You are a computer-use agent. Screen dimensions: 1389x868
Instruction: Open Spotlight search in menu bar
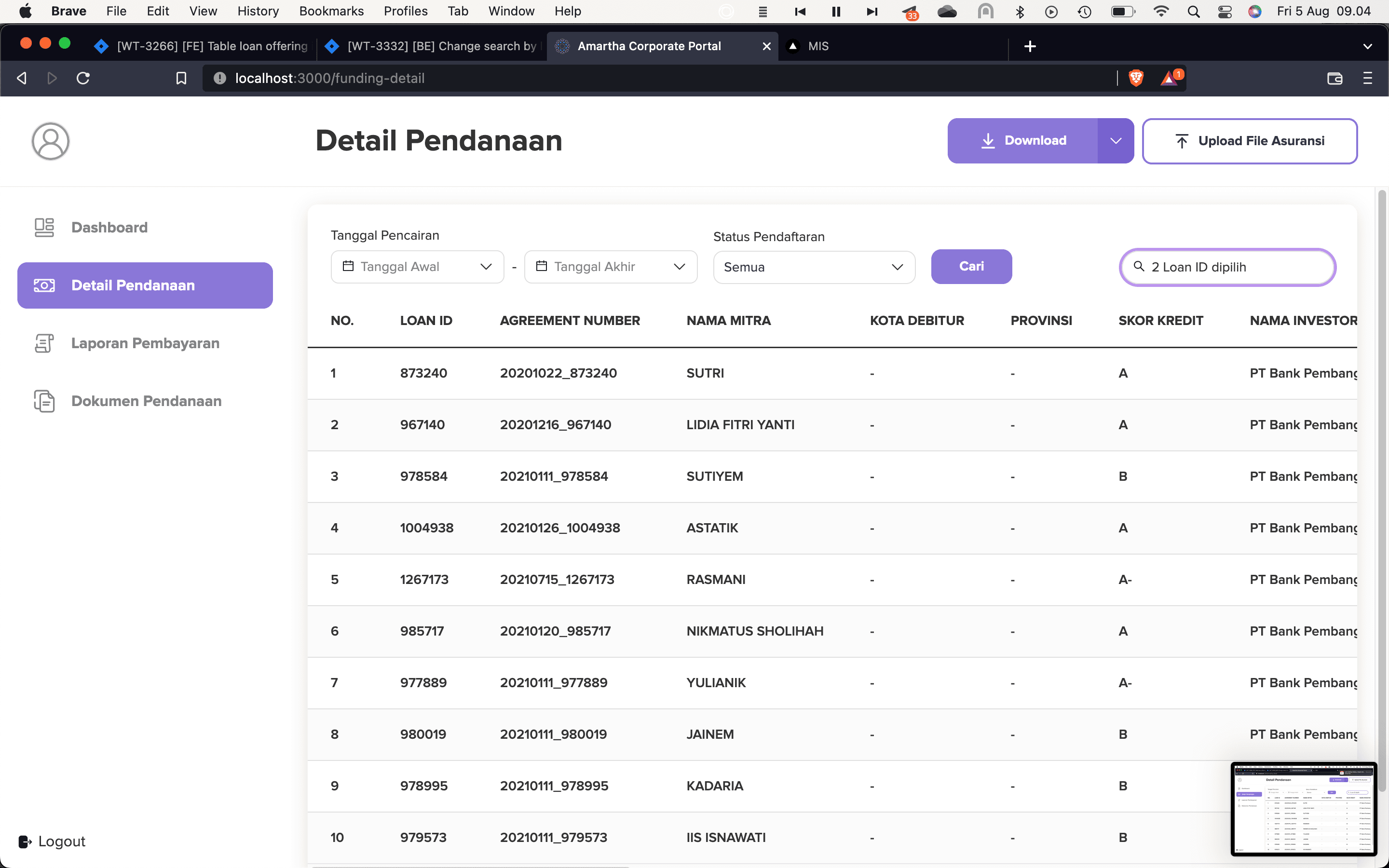(x=1193, y=12)
